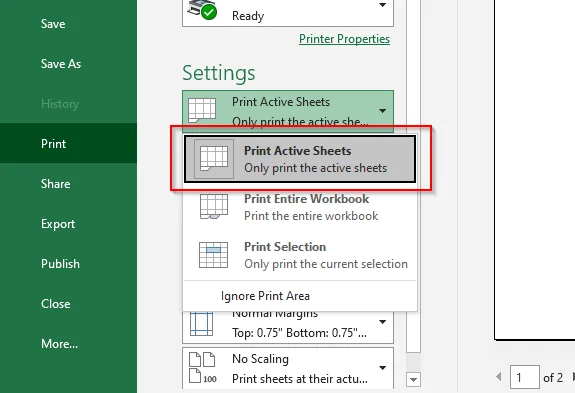Choose Close in the sidebar
The width and height of the screenshot is (575, 393).
coord(55,304)
